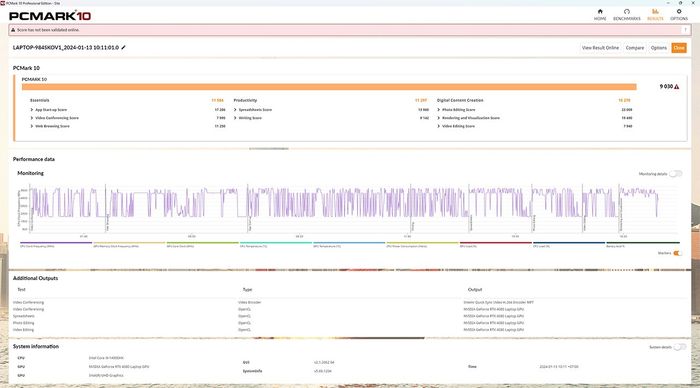
Task: Click the Spreadsheets row in Additional Outputs
Action: [x=350, y=316]
